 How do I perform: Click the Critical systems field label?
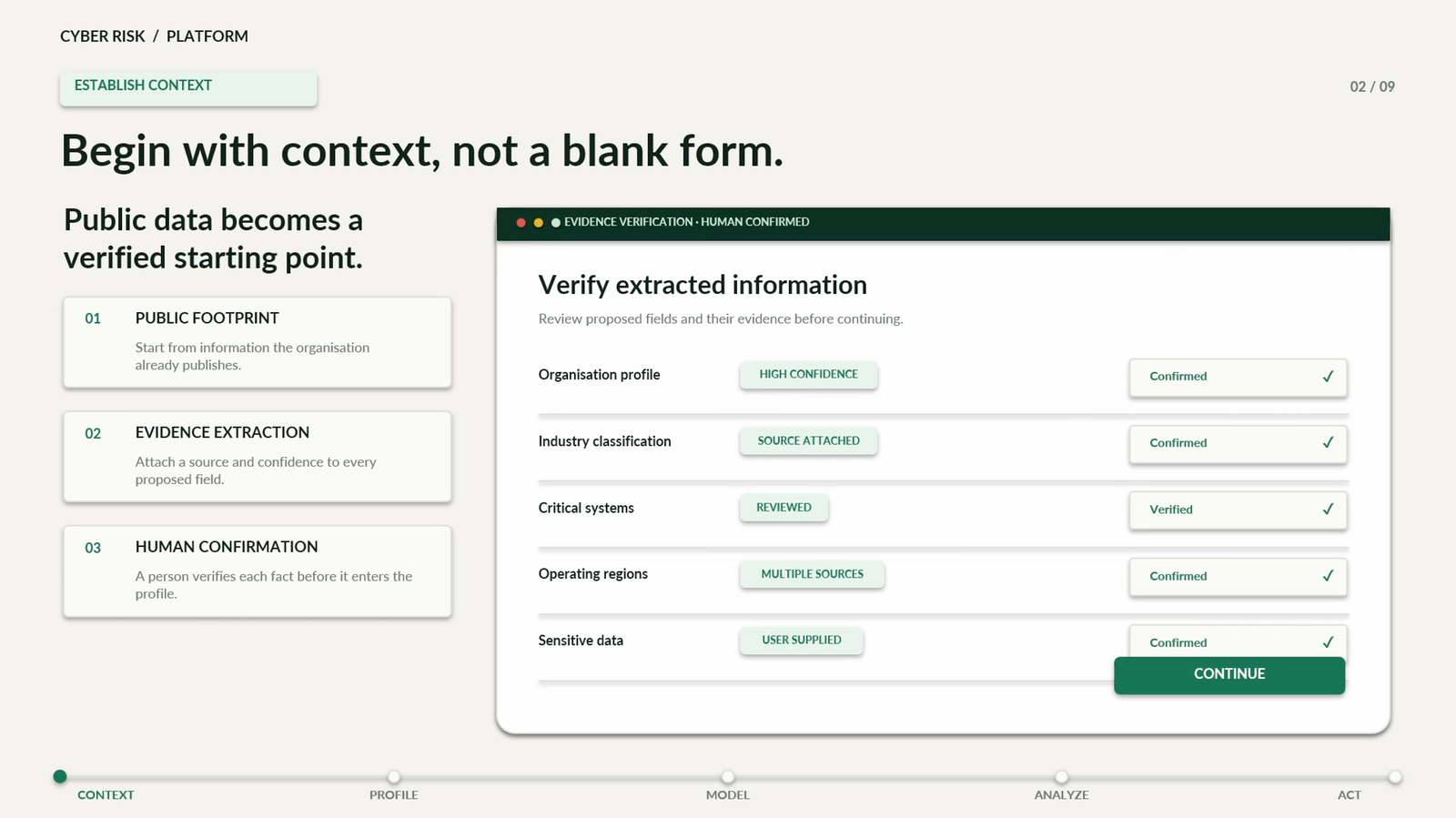(x=586, y=508)
